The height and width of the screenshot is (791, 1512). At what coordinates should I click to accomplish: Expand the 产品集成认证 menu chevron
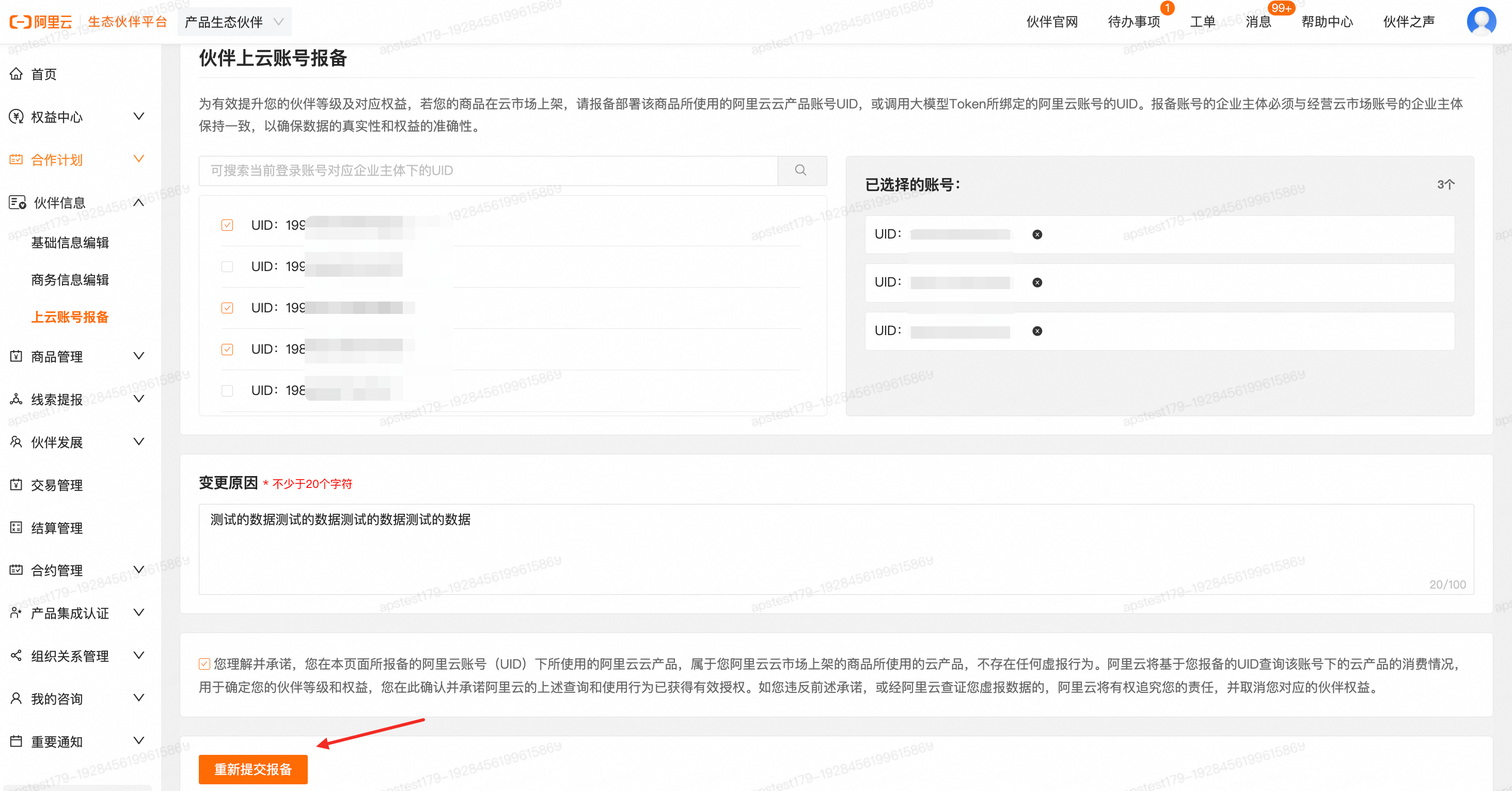139,612
